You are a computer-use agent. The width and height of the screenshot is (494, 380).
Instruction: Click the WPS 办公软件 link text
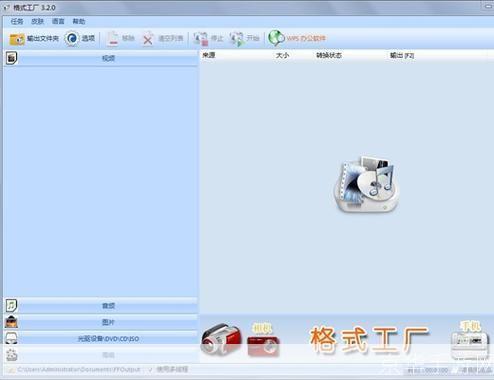pos(306,39)
